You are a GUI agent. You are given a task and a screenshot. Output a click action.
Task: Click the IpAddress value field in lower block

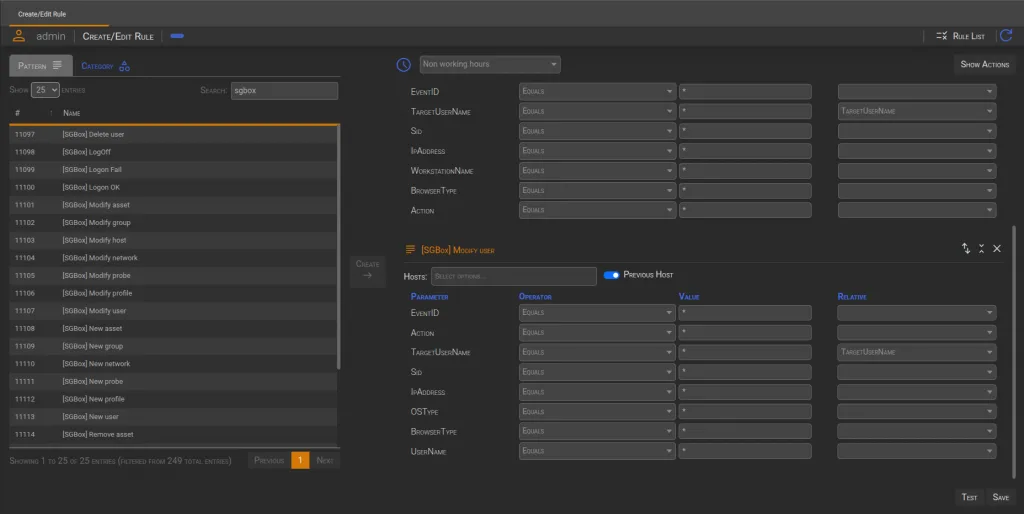745,392
